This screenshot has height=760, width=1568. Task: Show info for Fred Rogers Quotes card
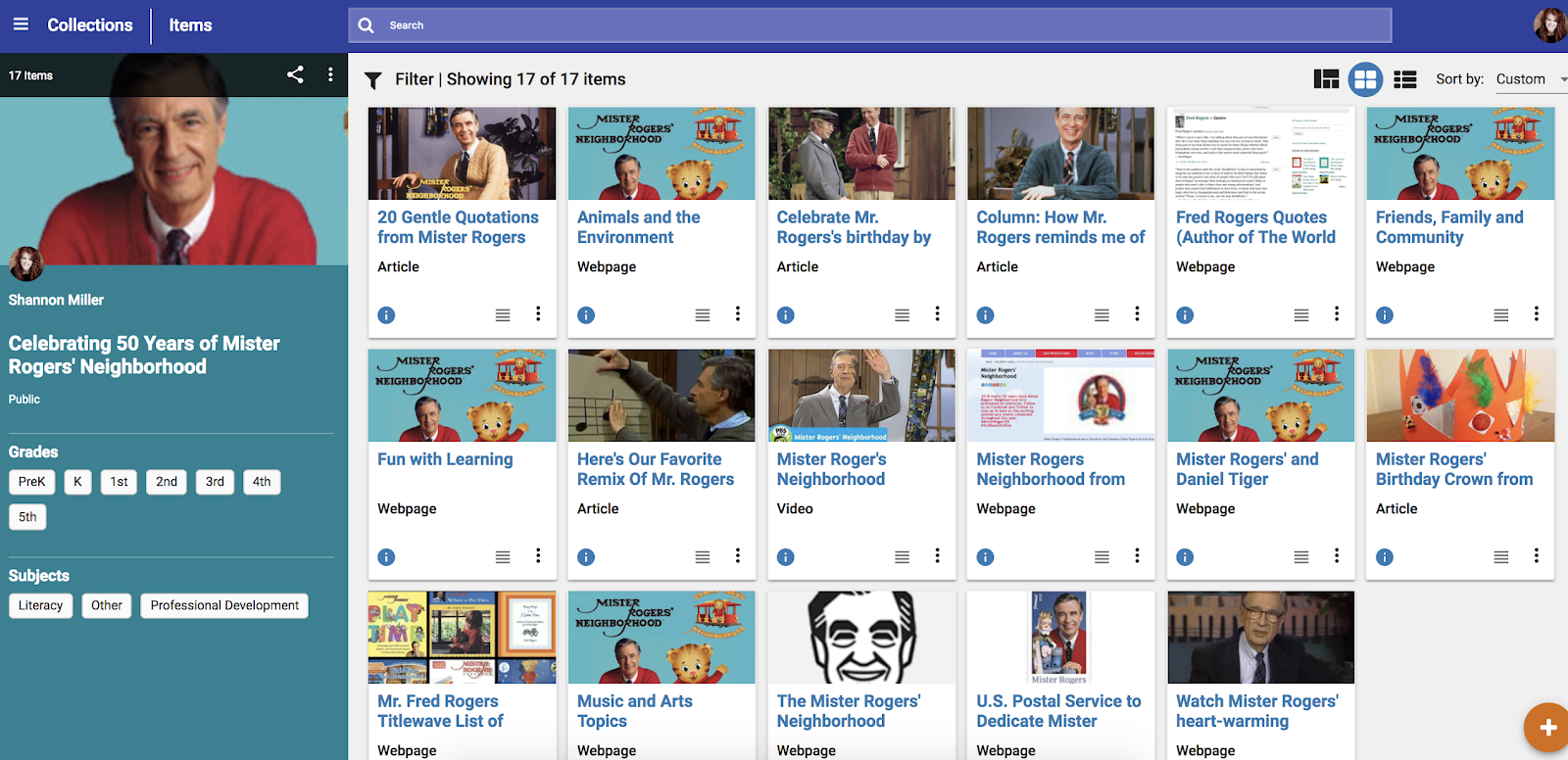tap(1185, 315)
